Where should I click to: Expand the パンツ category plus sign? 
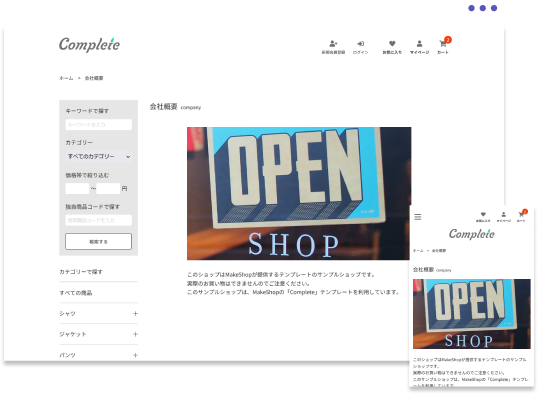[135, 355]
